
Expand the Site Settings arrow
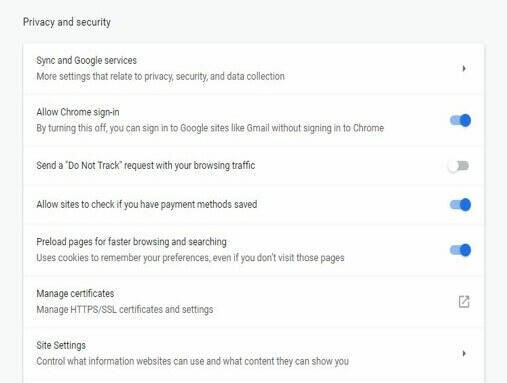pyautogui.click(x=464, y=353)
